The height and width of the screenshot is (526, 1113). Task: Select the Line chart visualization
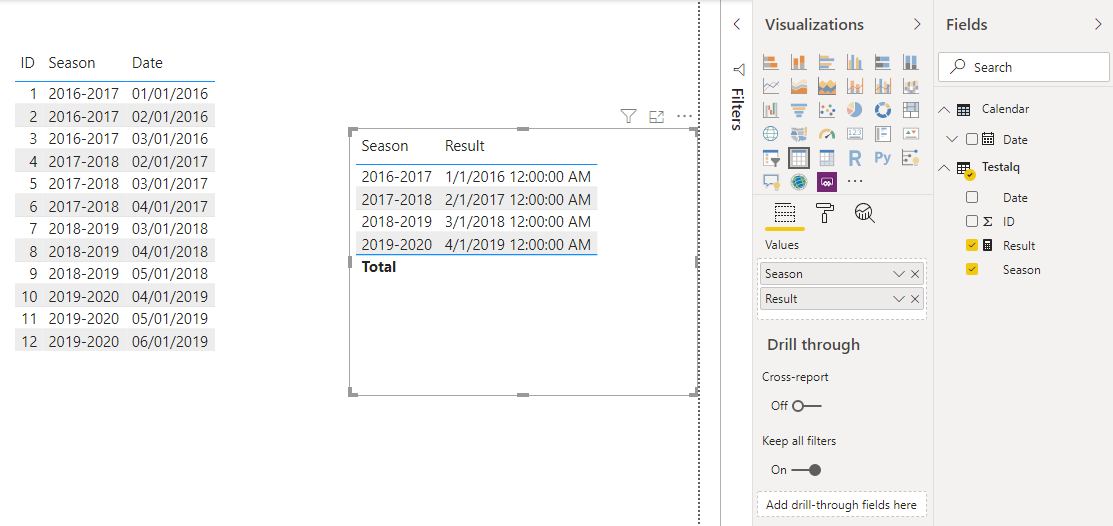pos(771,87)
